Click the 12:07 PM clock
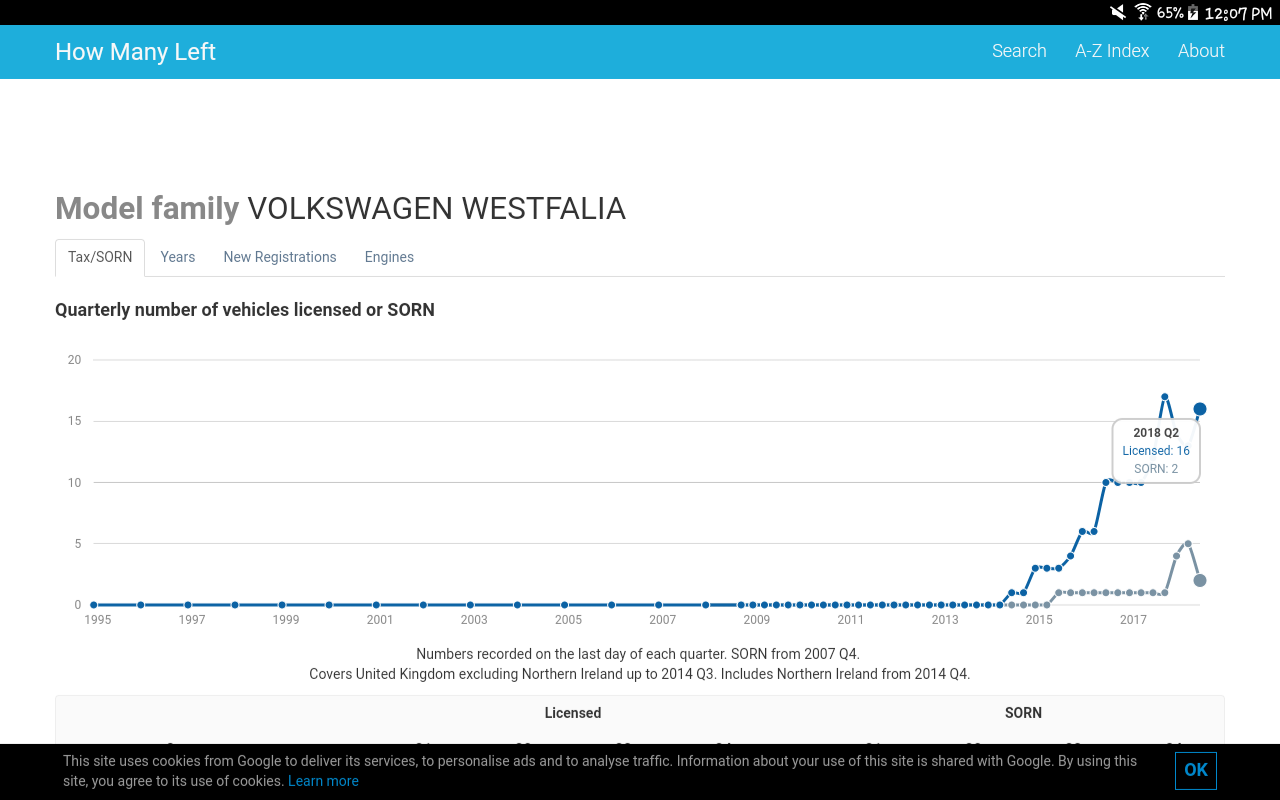The image size is (1280, 800). tap(1238, 13)
